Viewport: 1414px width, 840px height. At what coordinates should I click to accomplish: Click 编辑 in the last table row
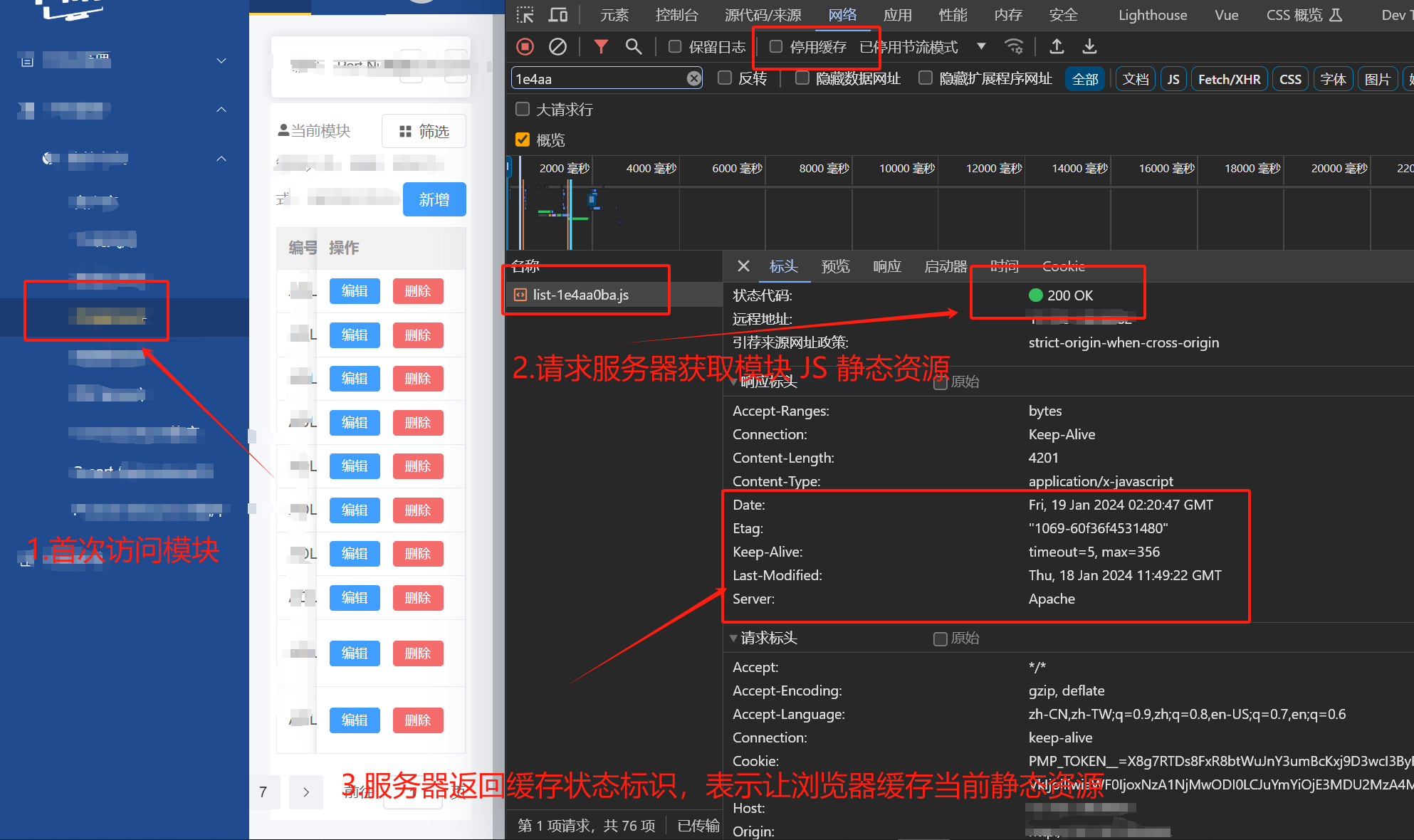[x=355, y=720]
